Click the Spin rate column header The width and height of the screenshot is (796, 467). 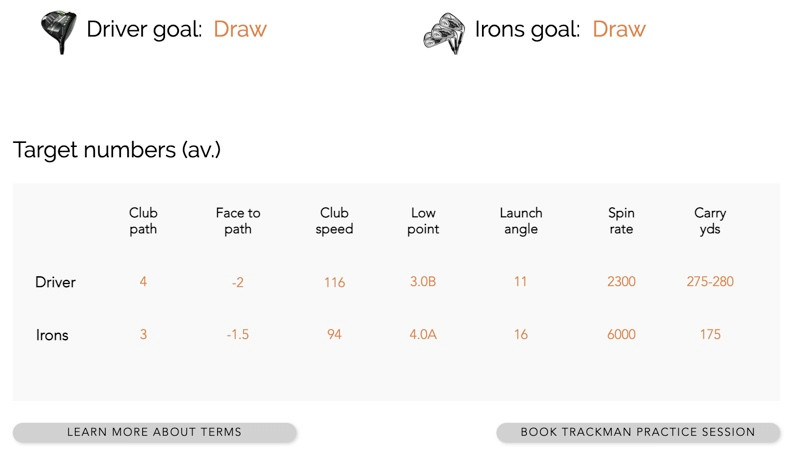tap(621, 221)
